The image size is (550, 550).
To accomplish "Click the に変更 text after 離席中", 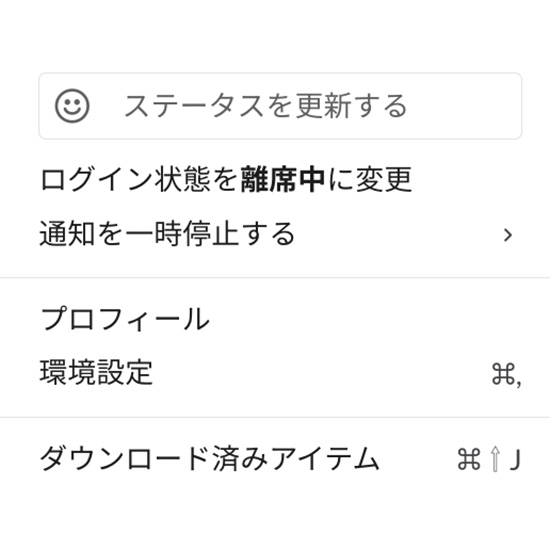I will tap(368, 179).
